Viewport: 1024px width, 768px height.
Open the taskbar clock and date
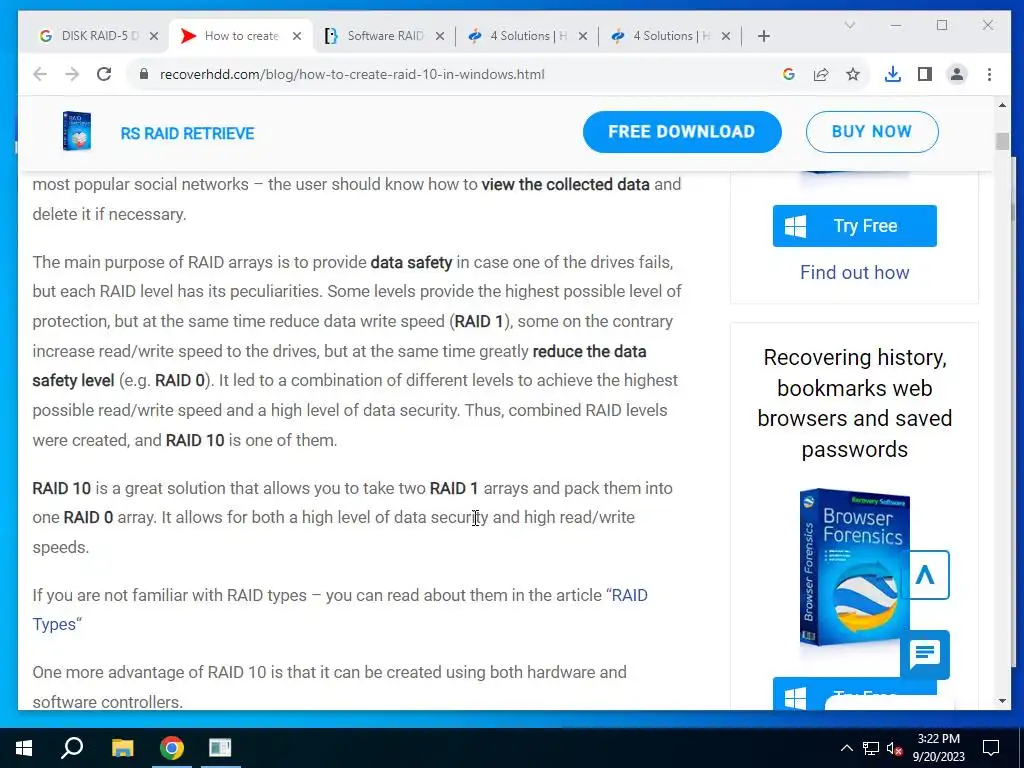click(x=938, y=748)
